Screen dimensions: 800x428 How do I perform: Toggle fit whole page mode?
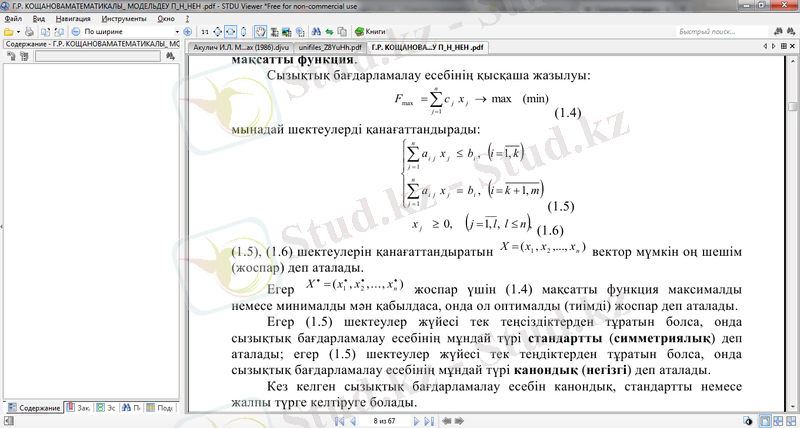pyautogui.click(x=218, y=32)
